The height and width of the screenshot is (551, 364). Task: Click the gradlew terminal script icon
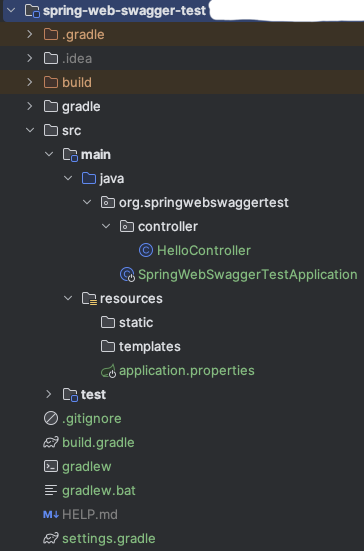point(51,466)
